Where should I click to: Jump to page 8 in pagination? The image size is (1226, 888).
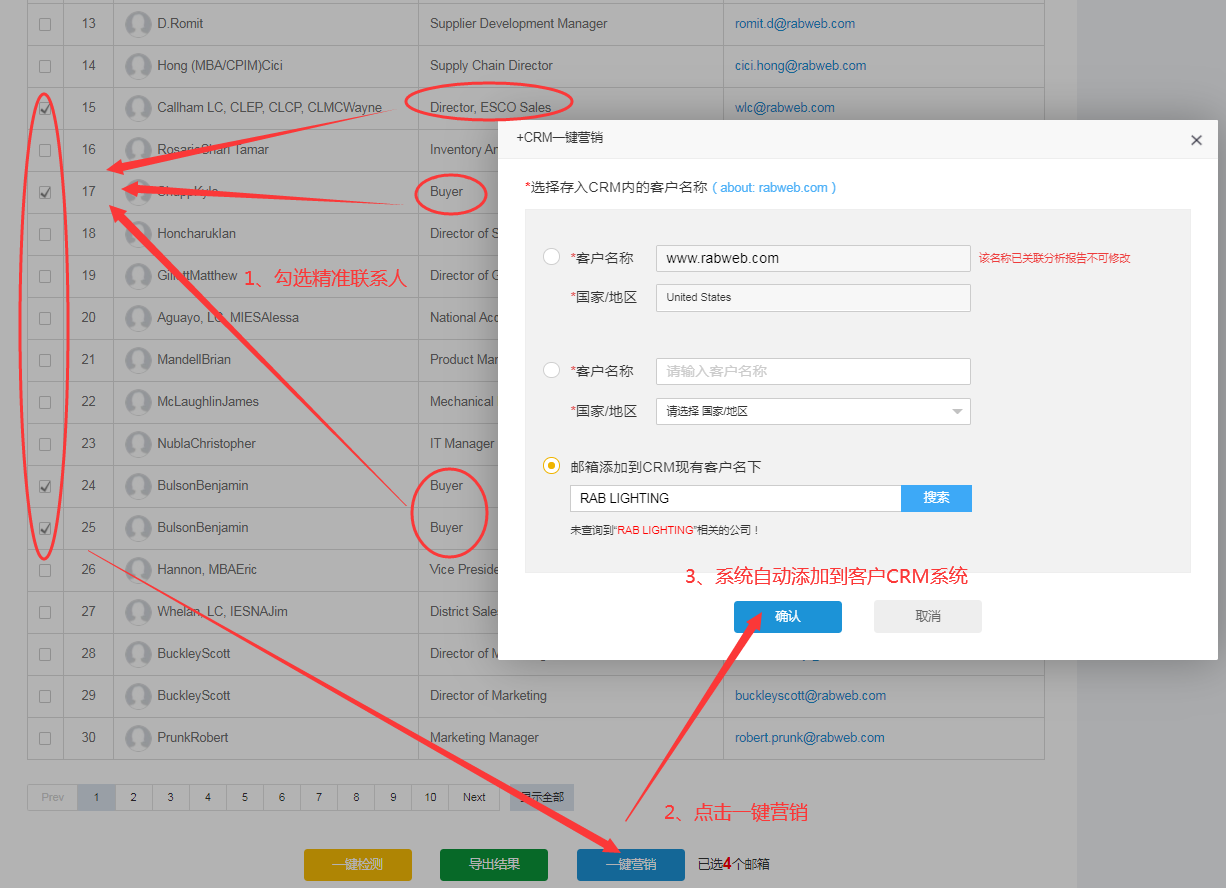356,797
